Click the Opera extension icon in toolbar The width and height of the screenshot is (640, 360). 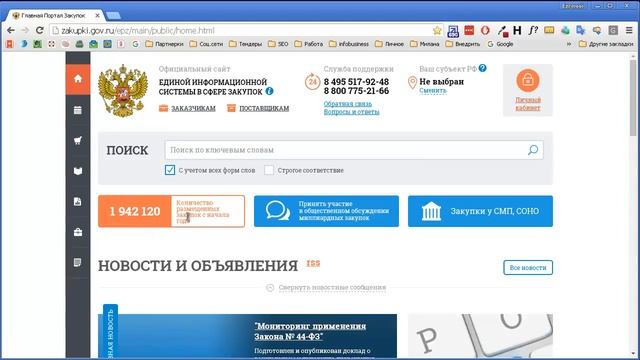(x=485, y=31)
